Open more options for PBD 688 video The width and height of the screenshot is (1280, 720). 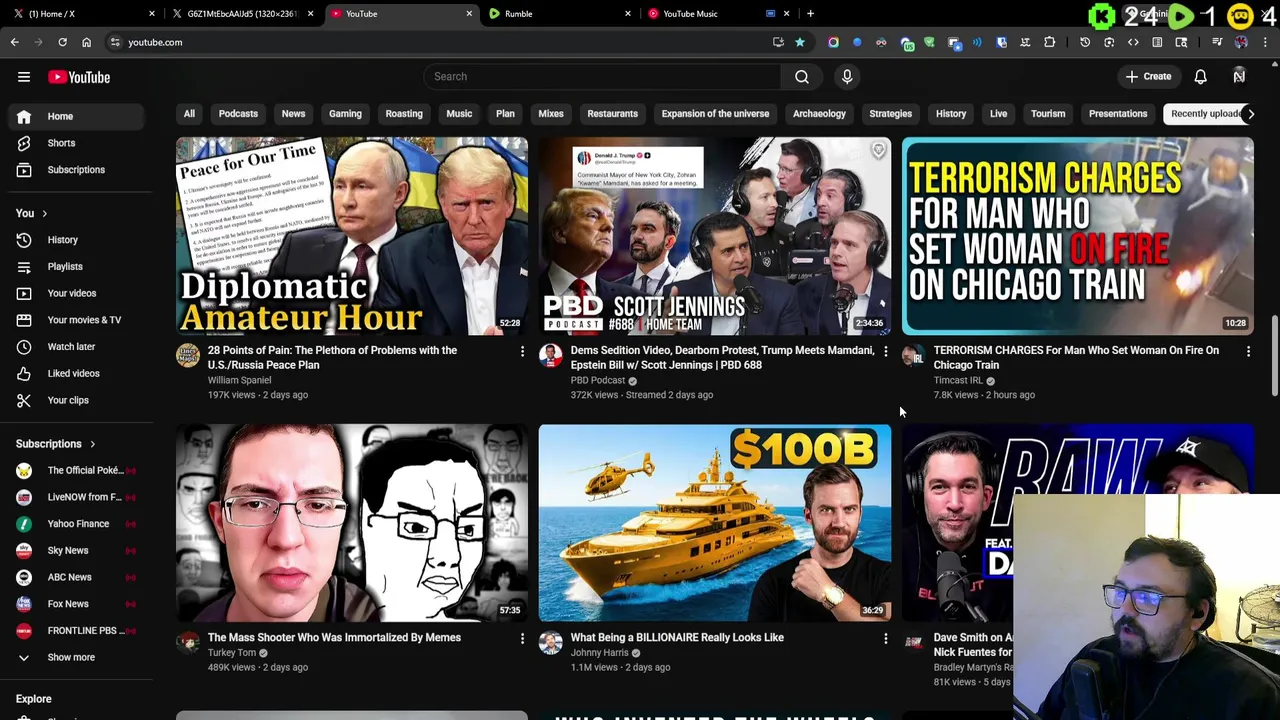click(x=885, y=351)
